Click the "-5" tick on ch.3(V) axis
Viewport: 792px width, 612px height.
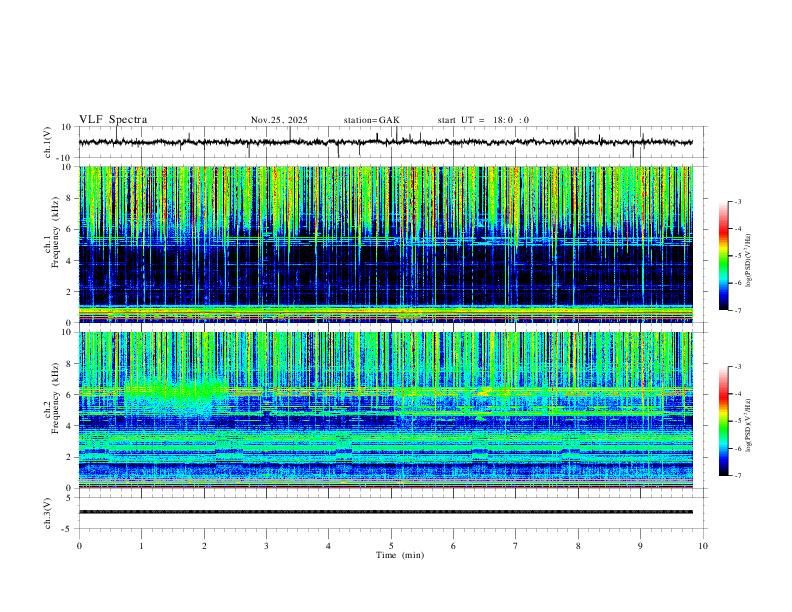(x=68, y=529)
